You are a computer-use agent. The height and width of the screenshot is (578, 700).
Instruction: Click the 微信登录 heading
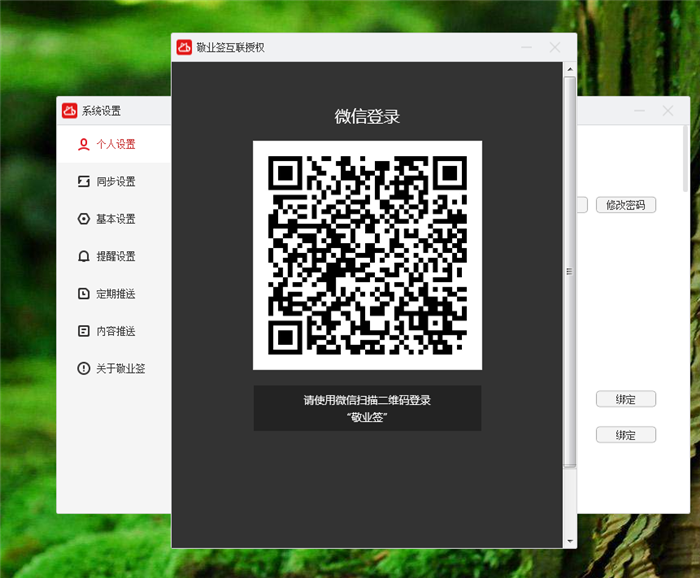[x=367, y=116]
